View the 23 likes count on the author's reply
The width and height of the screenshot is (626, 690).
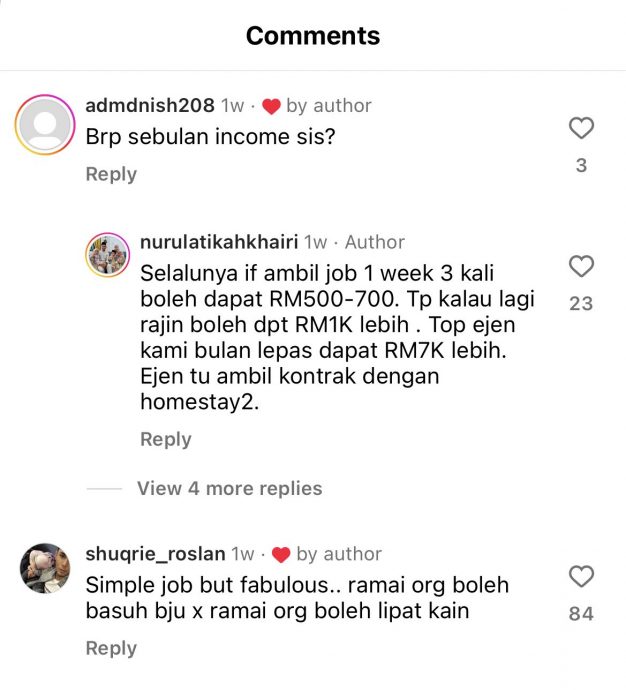click(581, 304)
